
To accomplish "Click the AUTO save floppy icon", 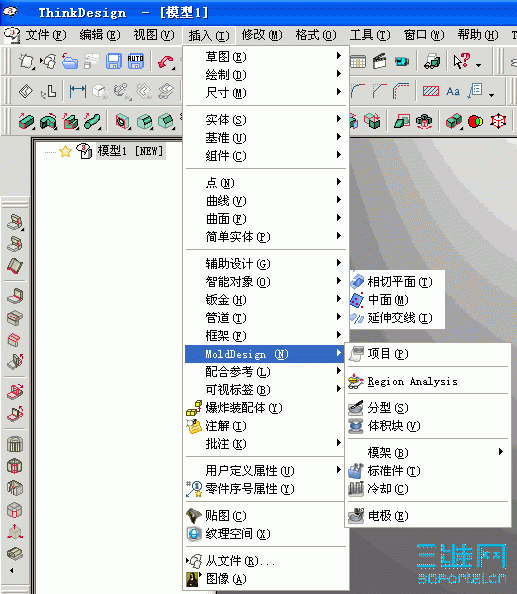I will tap(135, 61).
